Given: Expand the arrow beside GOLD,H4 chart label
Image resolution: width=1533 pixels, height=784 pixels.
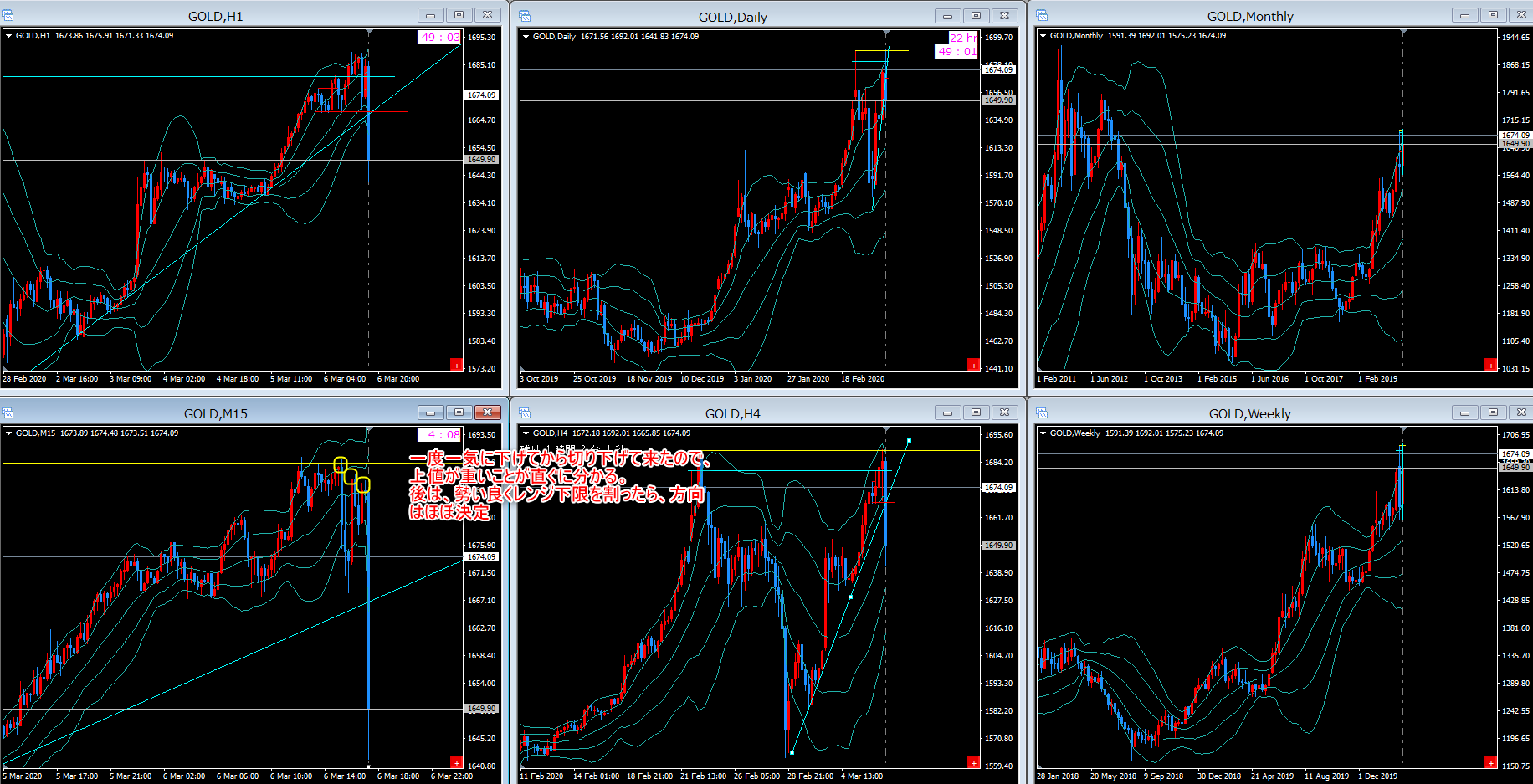Looking at the screenshot, I should click(526, 433).
